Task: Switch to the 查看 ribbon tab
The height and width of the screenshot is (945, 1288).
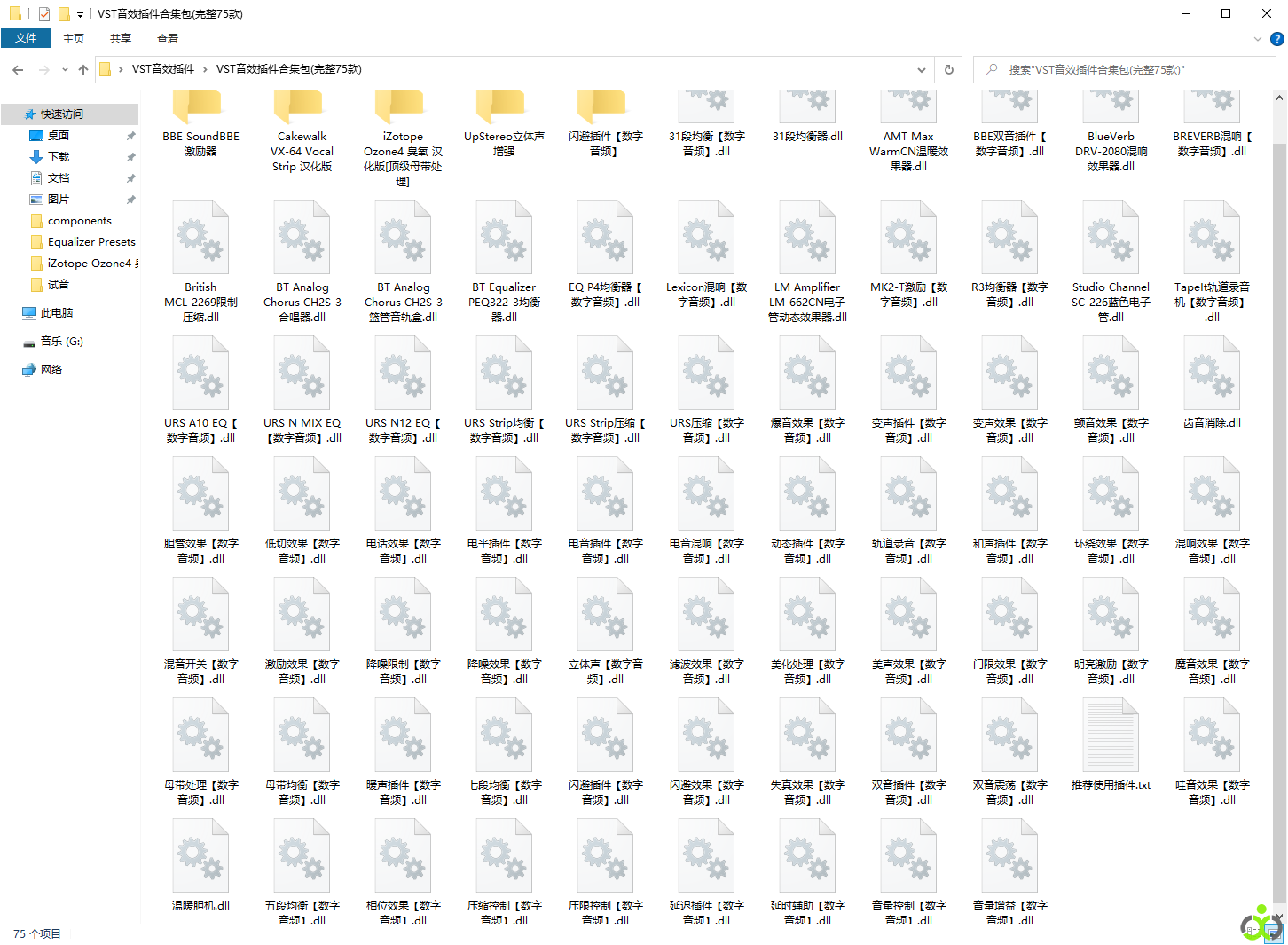Action: click(168, 39)
